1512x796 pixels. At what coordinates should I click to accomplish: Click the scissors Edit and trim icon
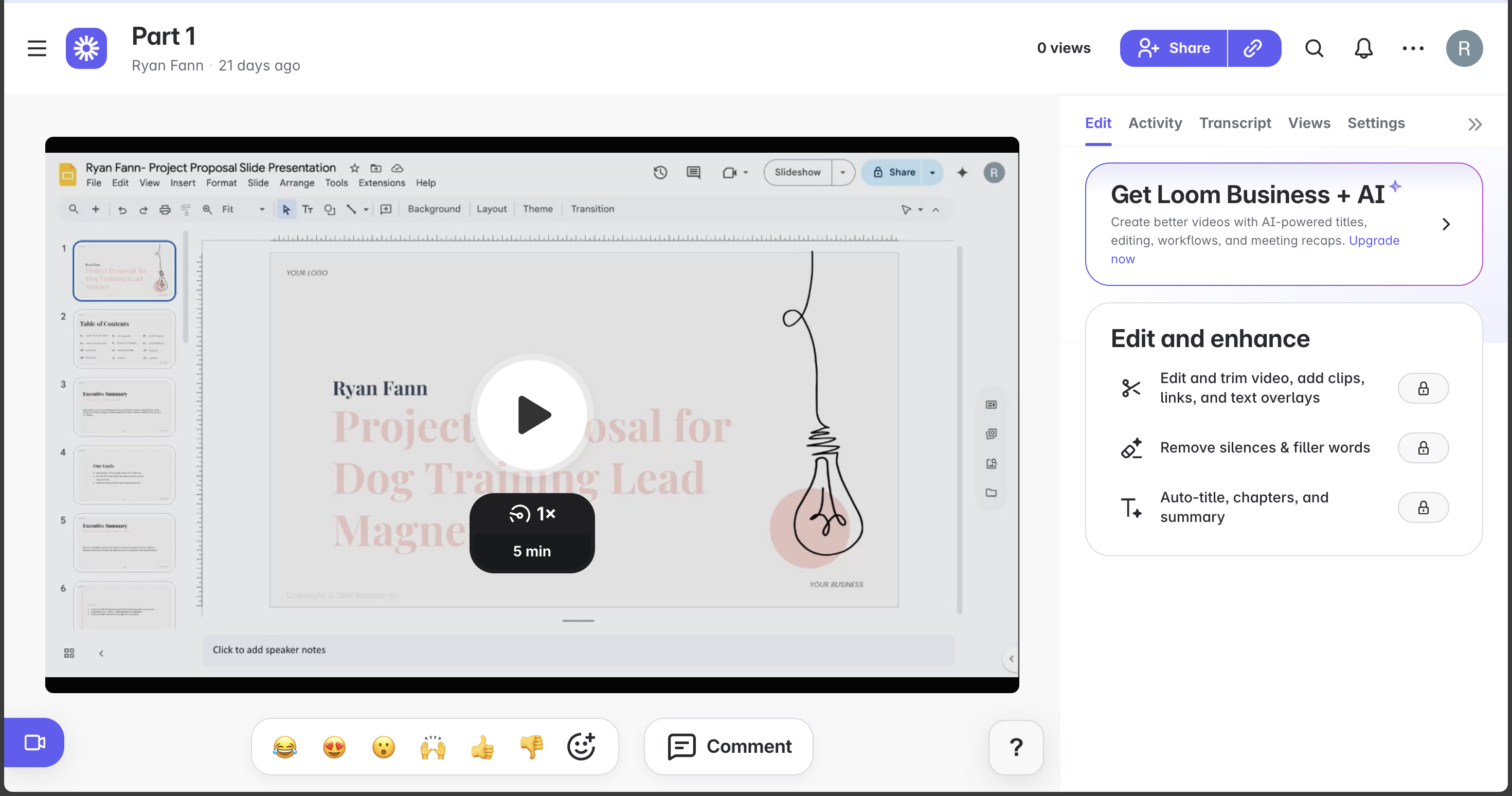pyautogui.click(x=1130, y=388)
